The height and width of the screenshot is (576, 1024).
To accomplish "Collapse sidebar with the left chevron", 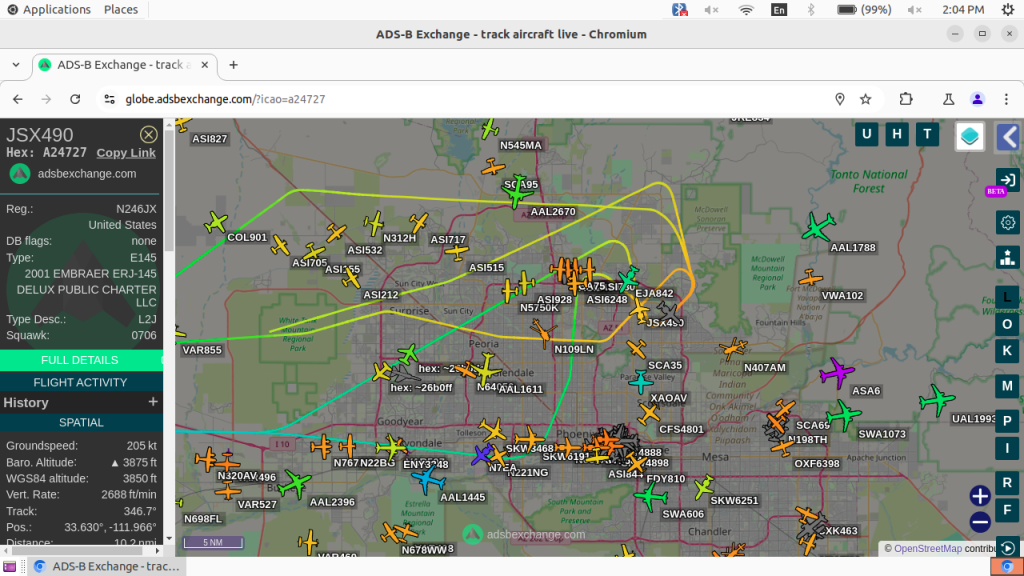I will (1009, 136).
